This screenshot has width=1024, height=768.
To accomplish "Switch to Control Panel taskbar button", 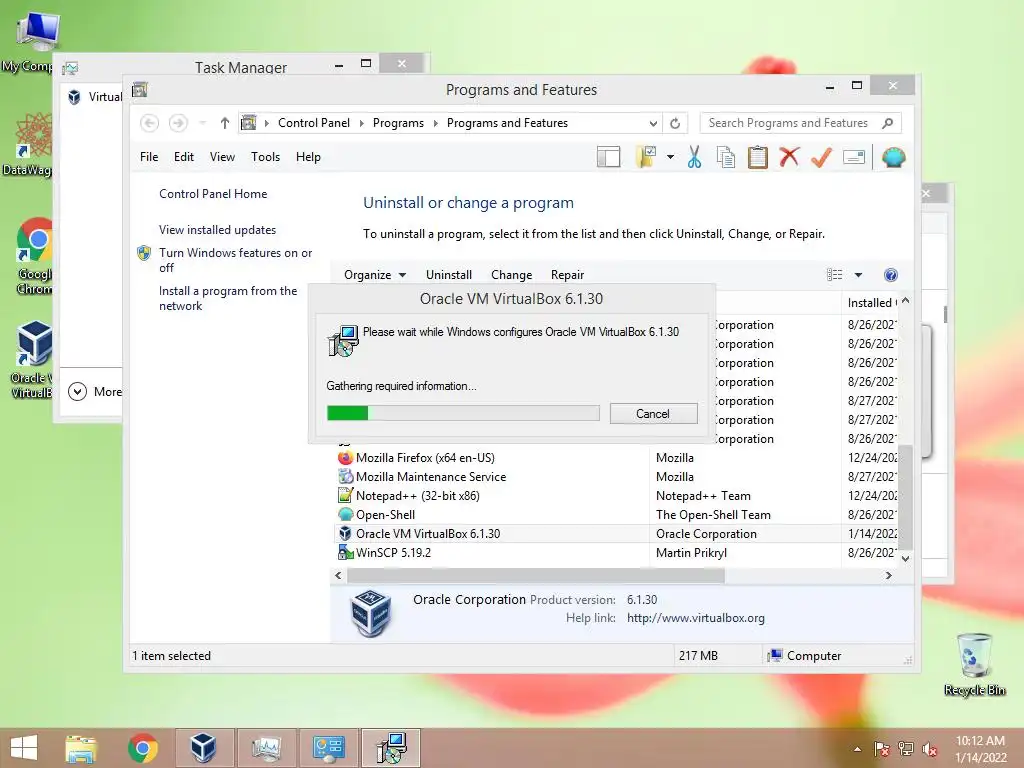I will [328, 748].
